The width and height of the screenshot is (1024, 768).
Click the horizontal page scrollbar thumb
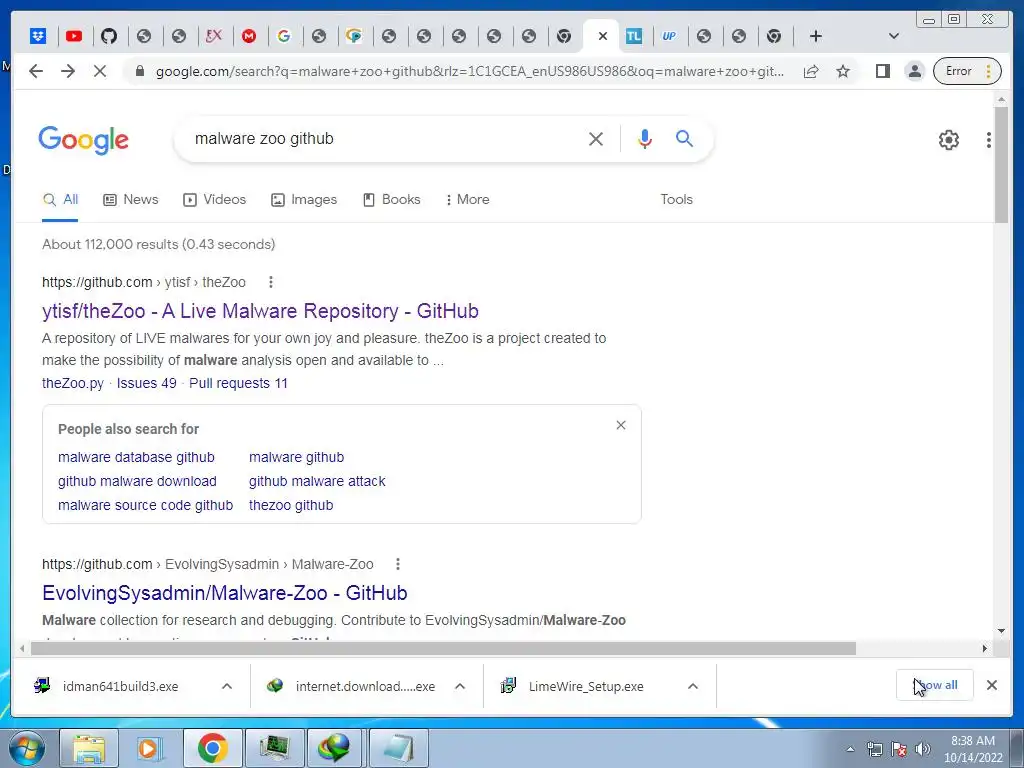coord(443,648)
